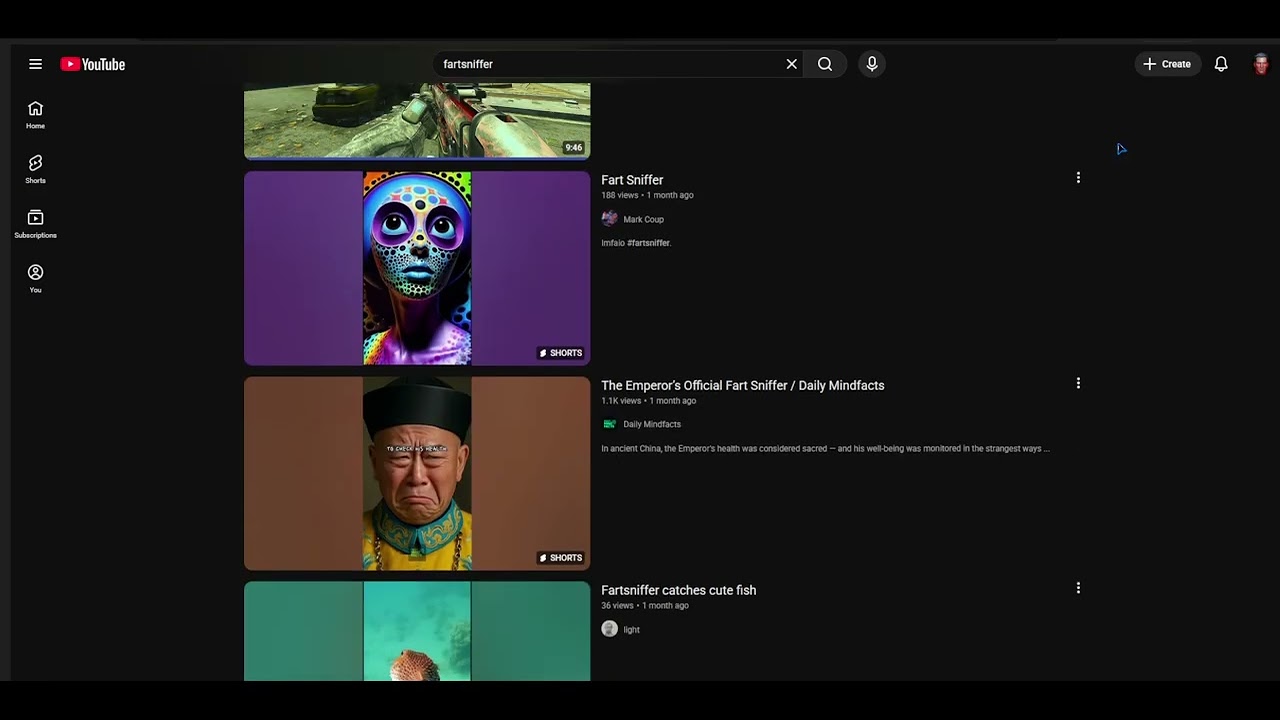Click the light channel avatar

click(609, 629)
